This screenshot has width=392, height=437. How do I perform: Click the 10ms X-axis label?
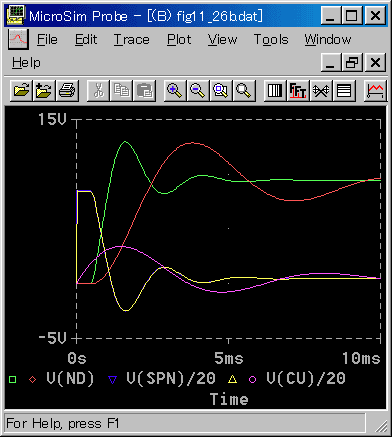pyautogui.click(x=361, y=359)
